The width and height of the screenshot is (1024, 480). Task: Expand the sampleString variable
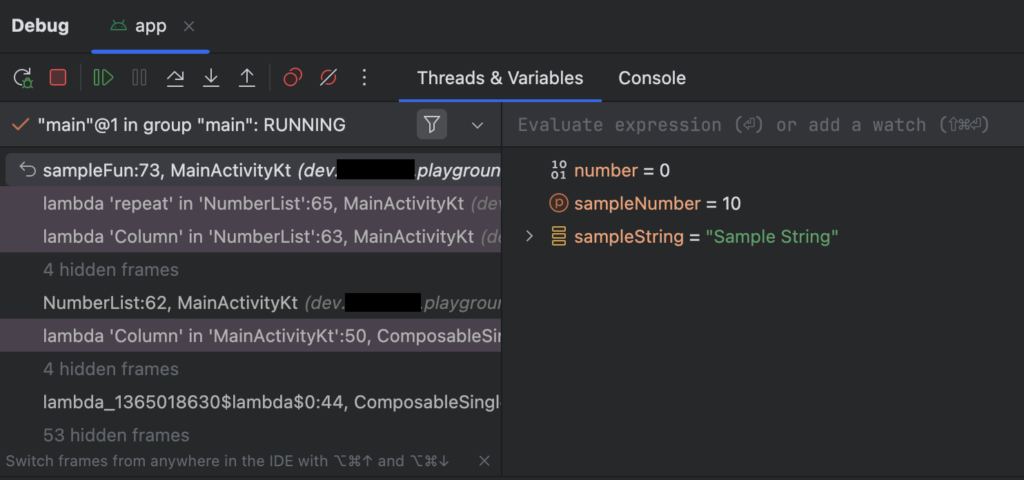coord(530,237)
